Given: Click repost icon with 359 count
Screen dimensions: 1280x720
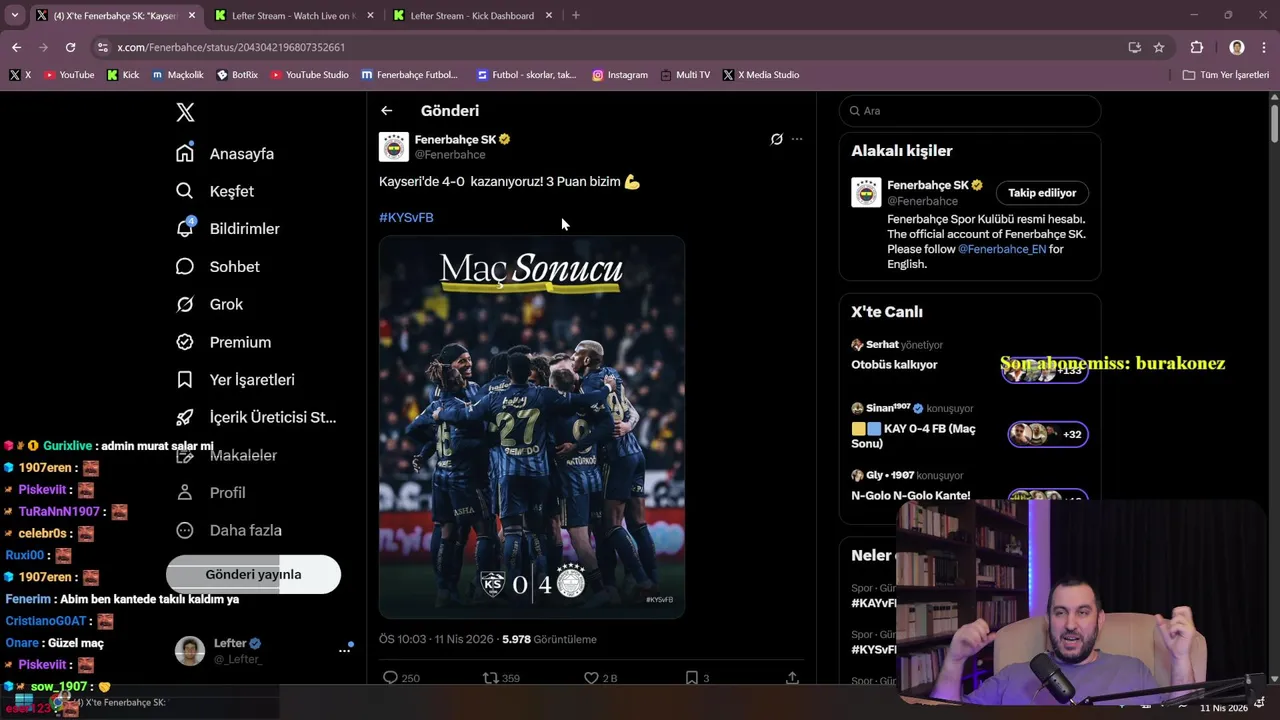Looking at the screenshot, I should click(x=490, y=678).
